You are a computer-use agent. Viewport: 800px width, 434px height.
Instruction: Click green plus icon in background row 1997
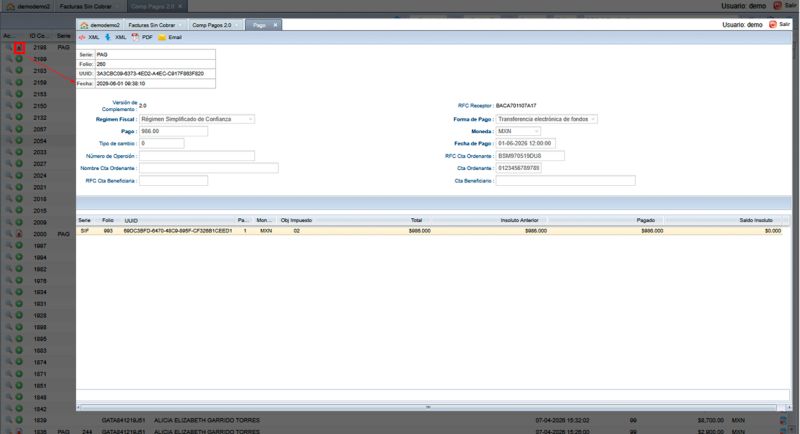pyautogui.click(x=19, y=246)
